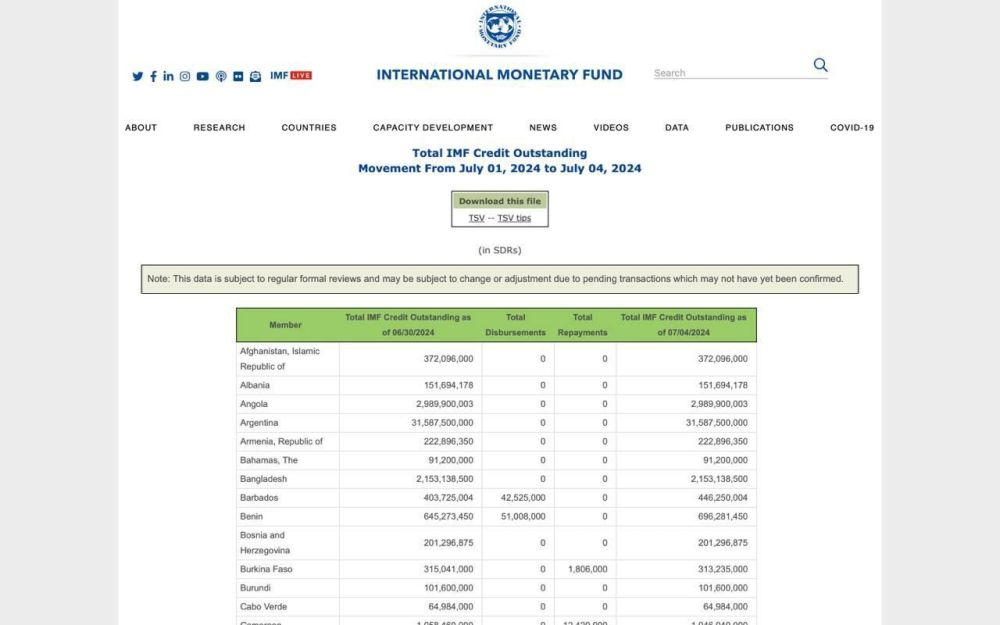Open the Capacity Development menu

tap(433, 128)
